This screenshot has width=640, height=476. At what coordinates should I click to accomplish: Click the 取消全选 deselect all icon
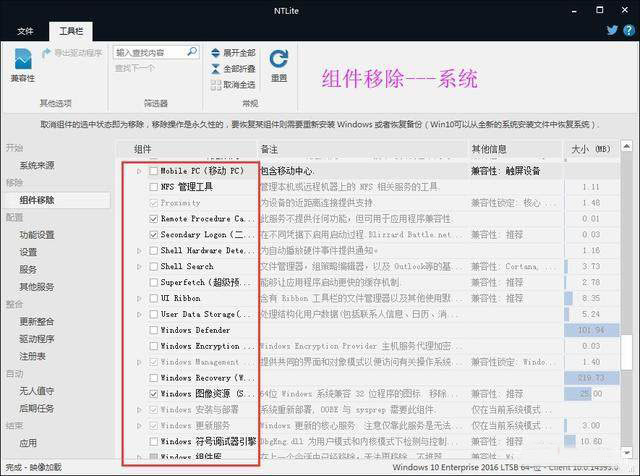(x=216, y=85)
